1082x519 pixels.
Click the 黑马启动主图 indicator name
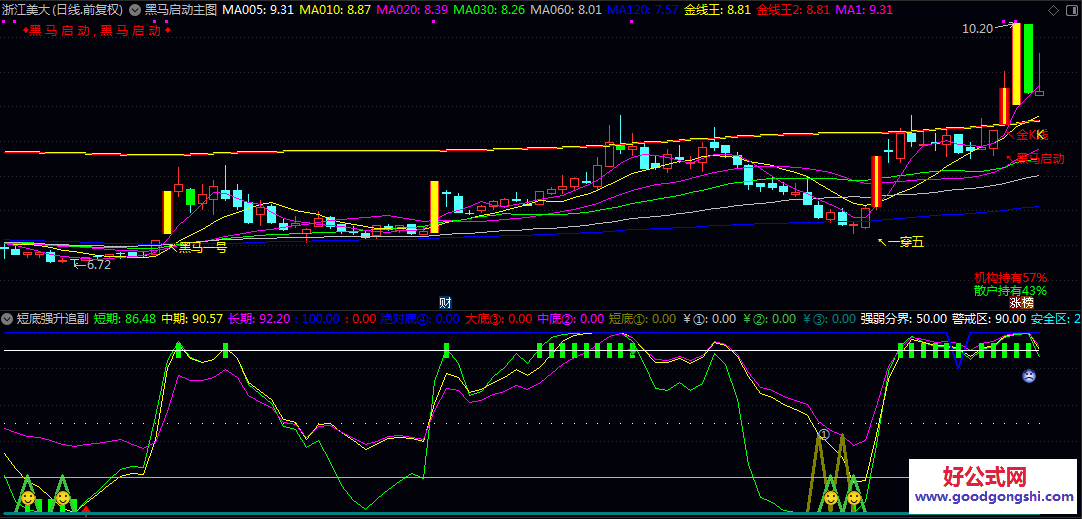point(181,10)
